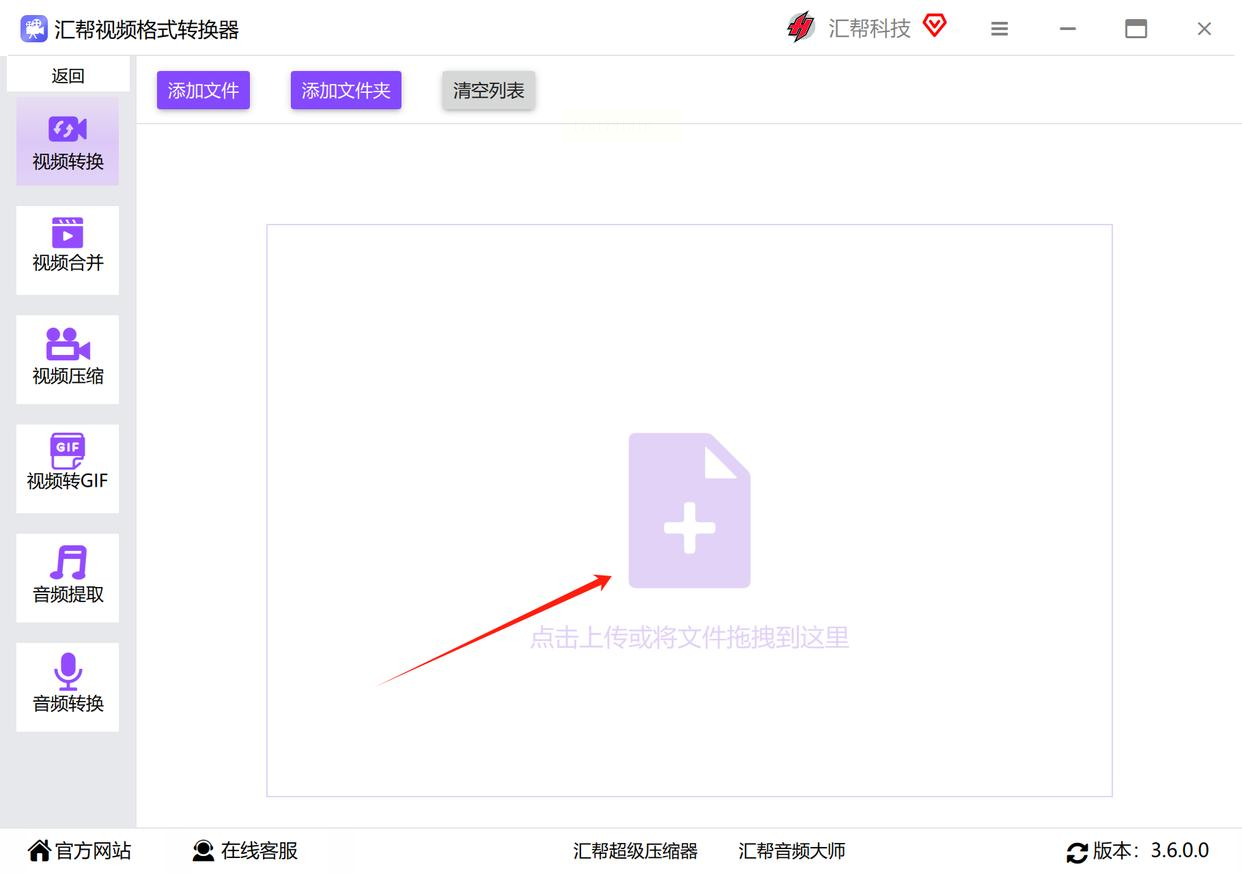The height and width of the screenshot is (873, 1242).
Task: Clear the list with 清空列表
Action: pyautogui.click(x=488, y=90)
